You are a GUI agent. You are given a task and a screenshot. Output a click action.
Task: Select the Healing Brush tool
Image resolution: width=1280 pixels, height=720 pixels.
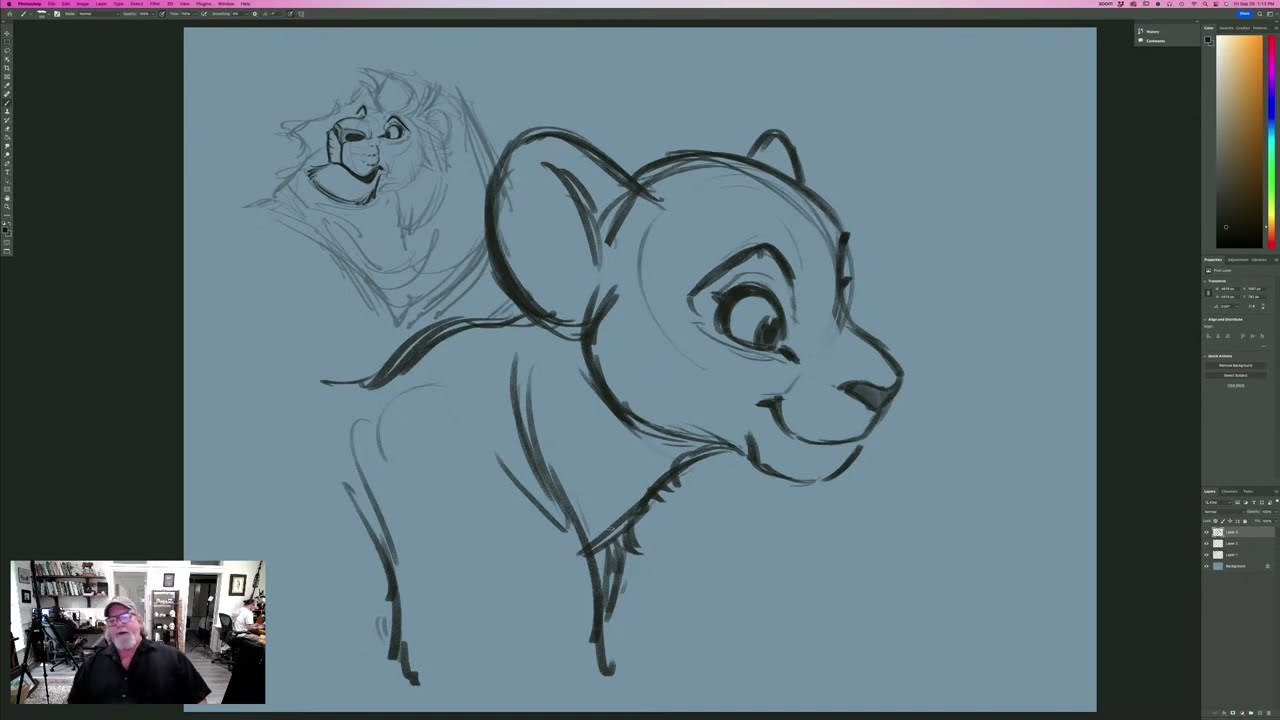pos(7,94)
